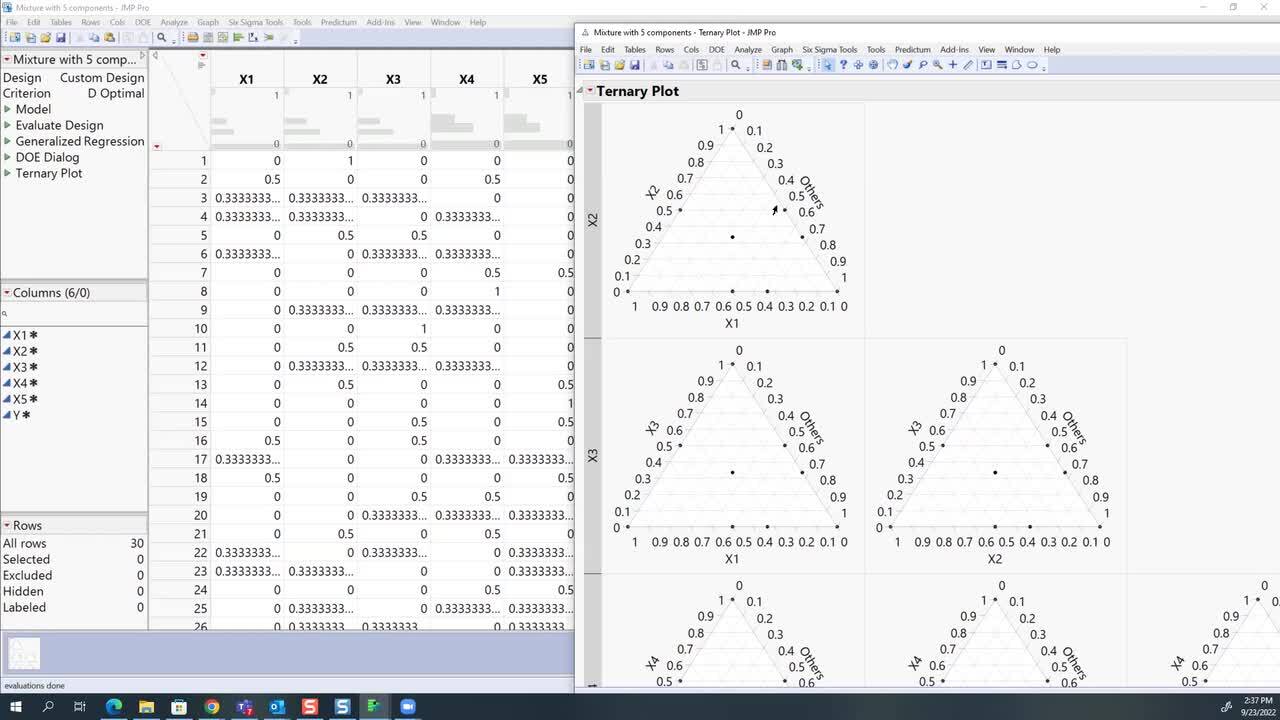Select column X3 in the Columns list
Screen dimensions: 1280x720
[x=20, y=367]
